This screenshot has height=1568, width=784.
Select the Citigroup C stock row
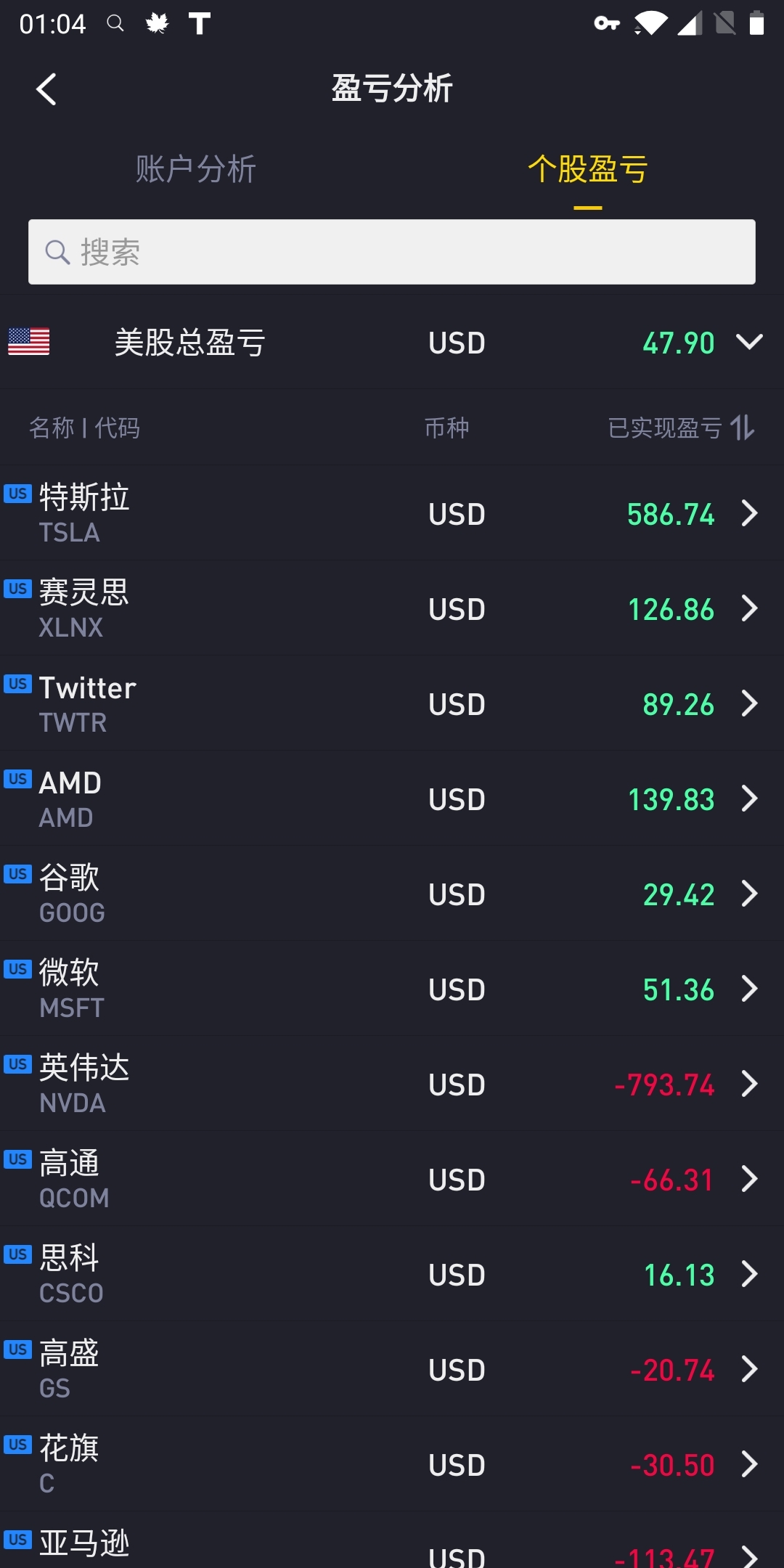(x=392, y=1464)
